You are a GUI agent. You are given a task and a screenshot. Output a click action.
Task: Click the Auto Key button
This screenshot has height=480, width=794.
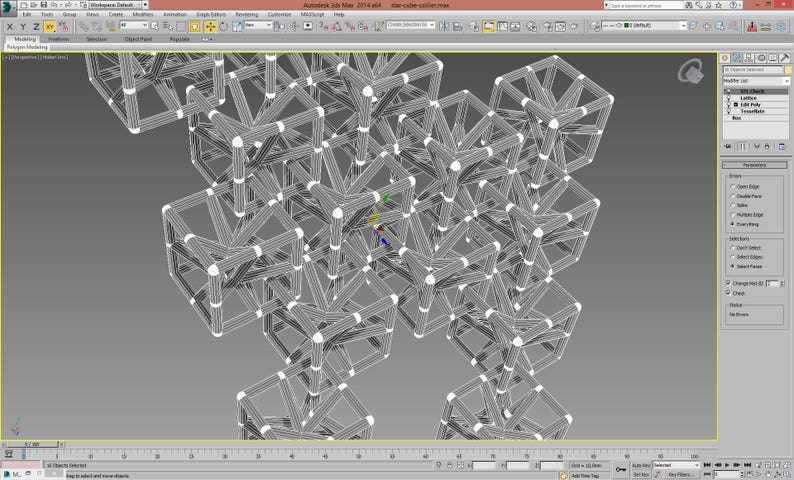tap(641, 465)
